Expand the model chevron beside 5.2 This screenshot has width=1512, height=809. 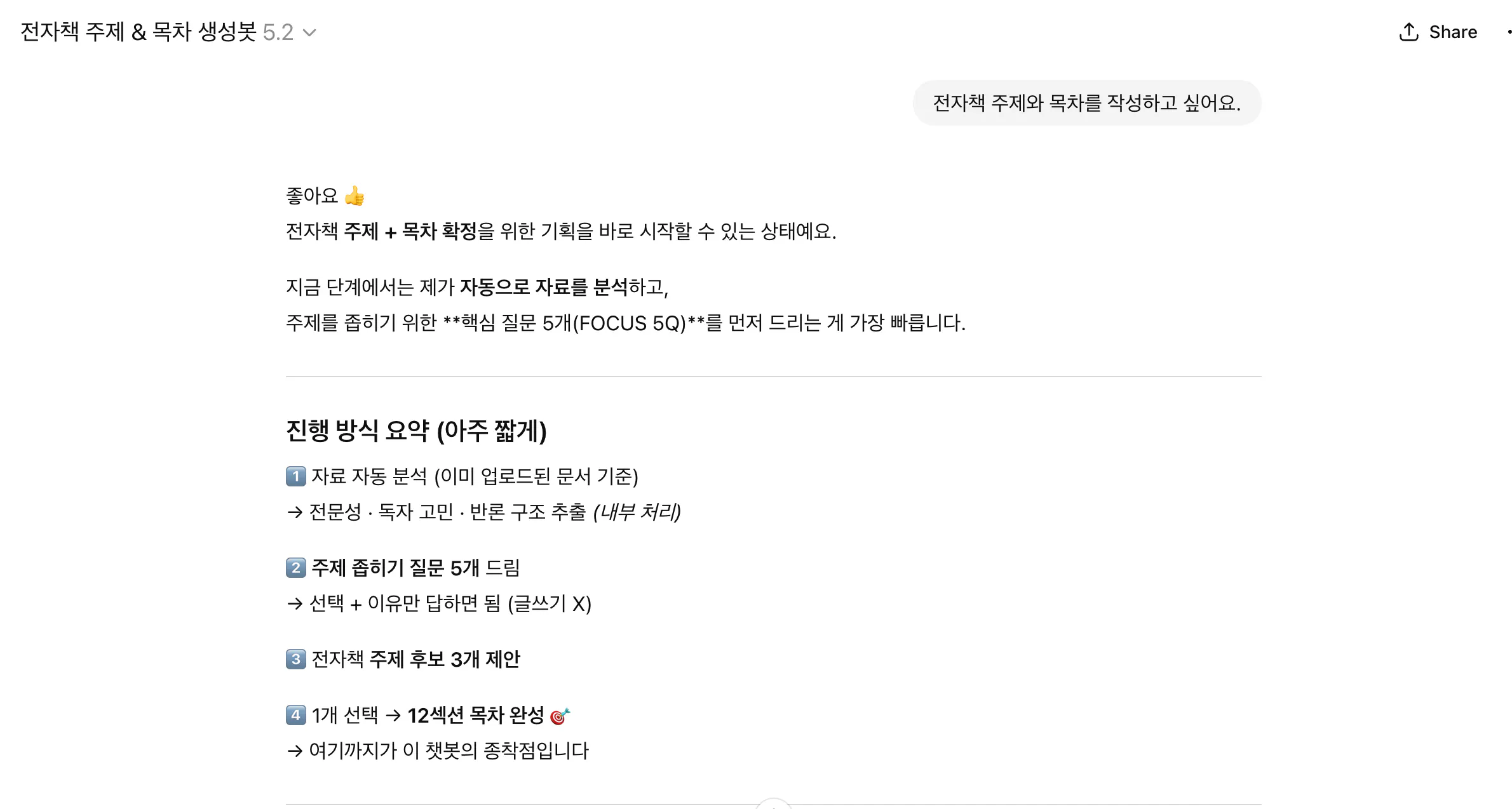[309, 32]
